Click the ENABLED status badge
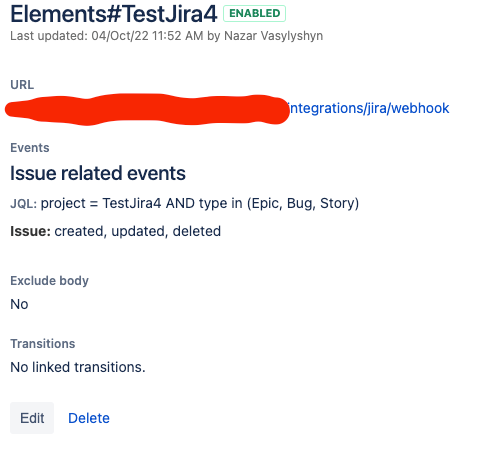The width and height of the screenshot is (480, 457). [x=254, y=13]
